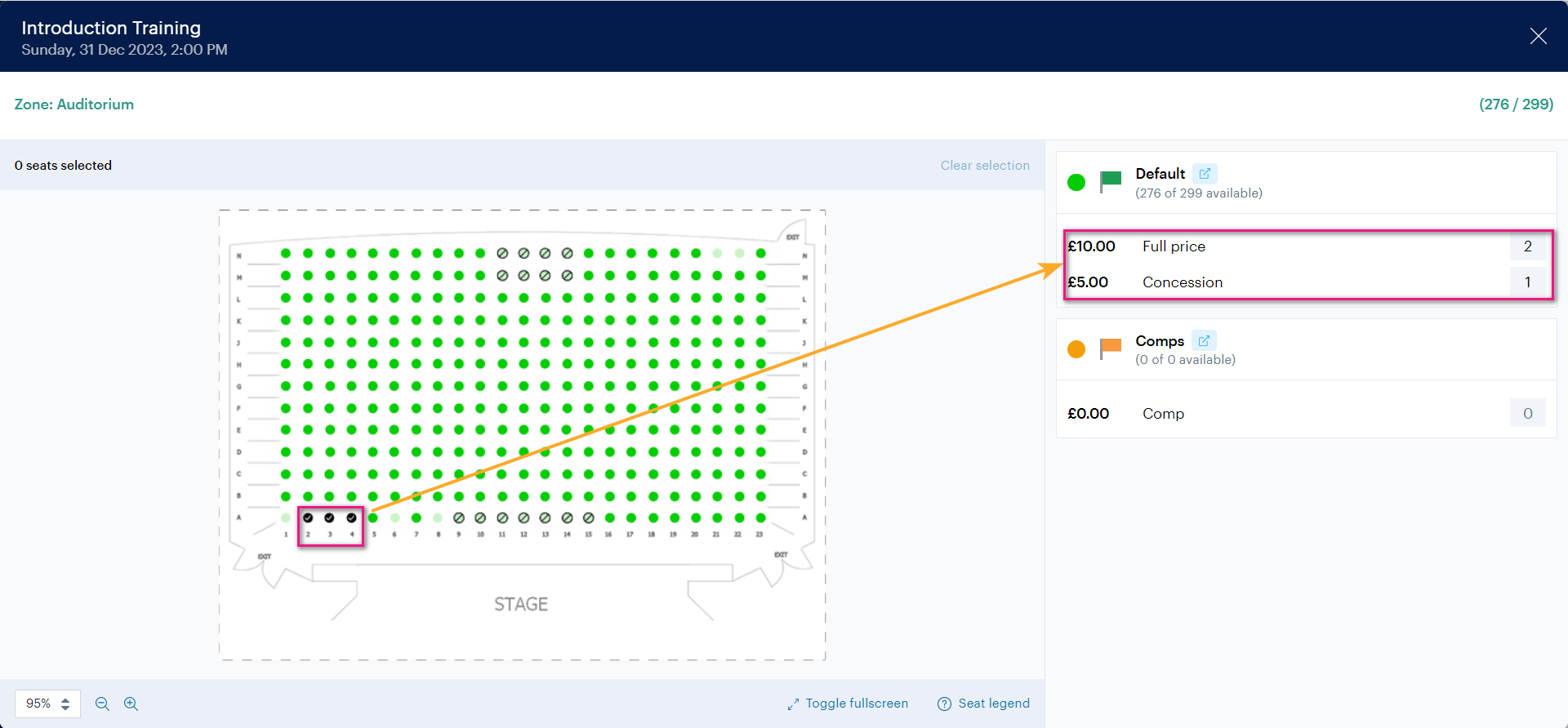Image resolution: width=1568 pixels, height=728 pixels.
Task: Open Default price list external link icon
Action: tap(1205, 174)
